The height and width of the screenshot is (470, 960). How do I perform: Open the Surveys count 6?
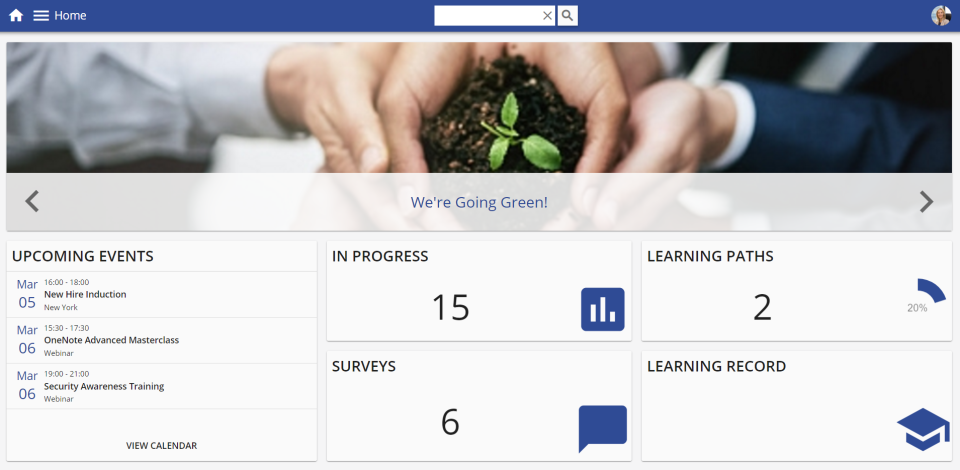pos(450,422)
